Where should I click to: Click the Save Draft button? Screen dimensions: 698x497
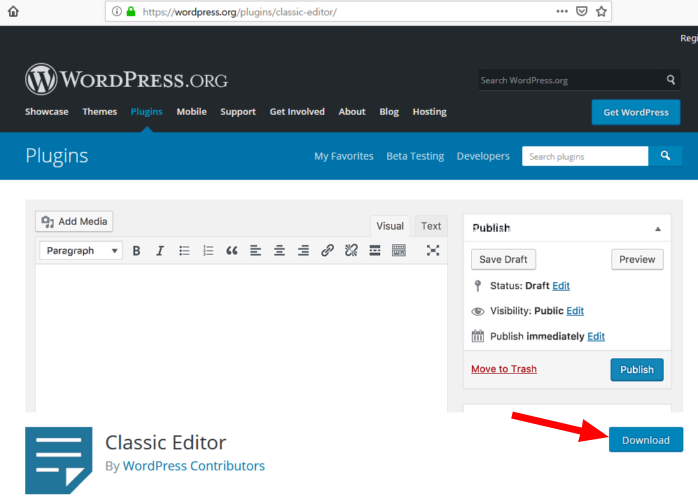[x=503, y=260]
